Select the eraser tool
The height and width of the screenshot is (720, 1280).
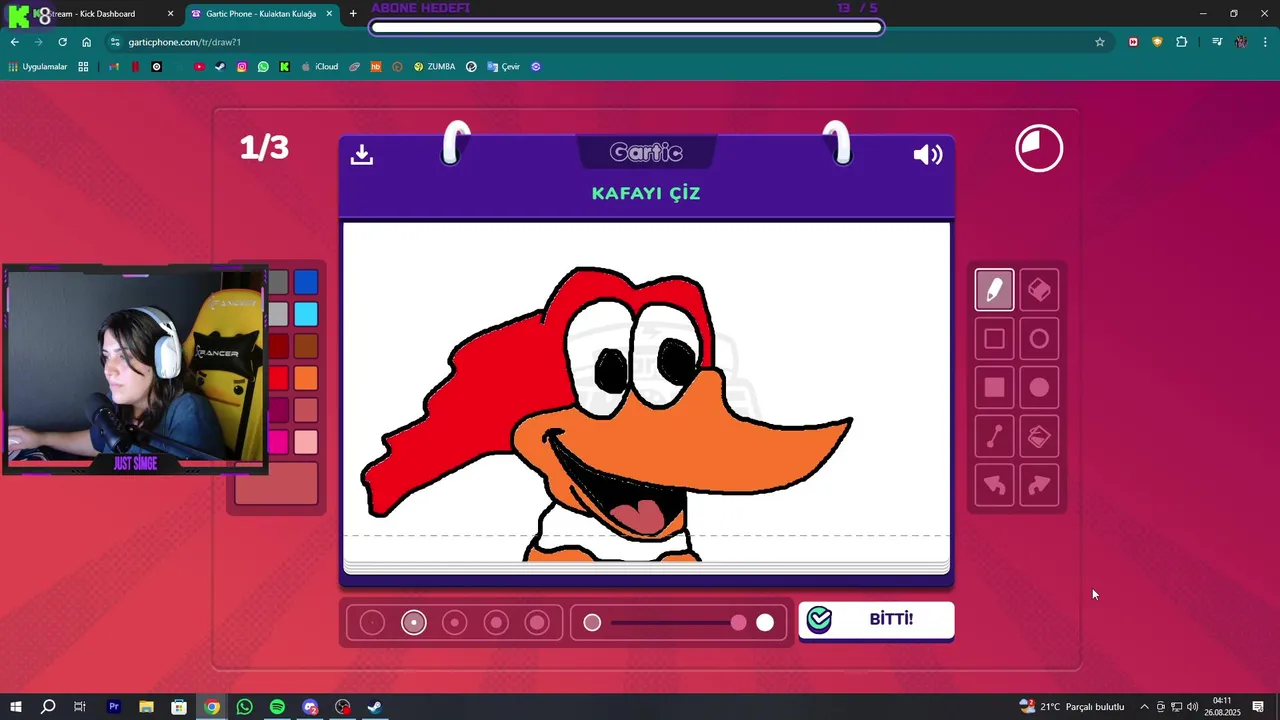(x=1039, y=290)
